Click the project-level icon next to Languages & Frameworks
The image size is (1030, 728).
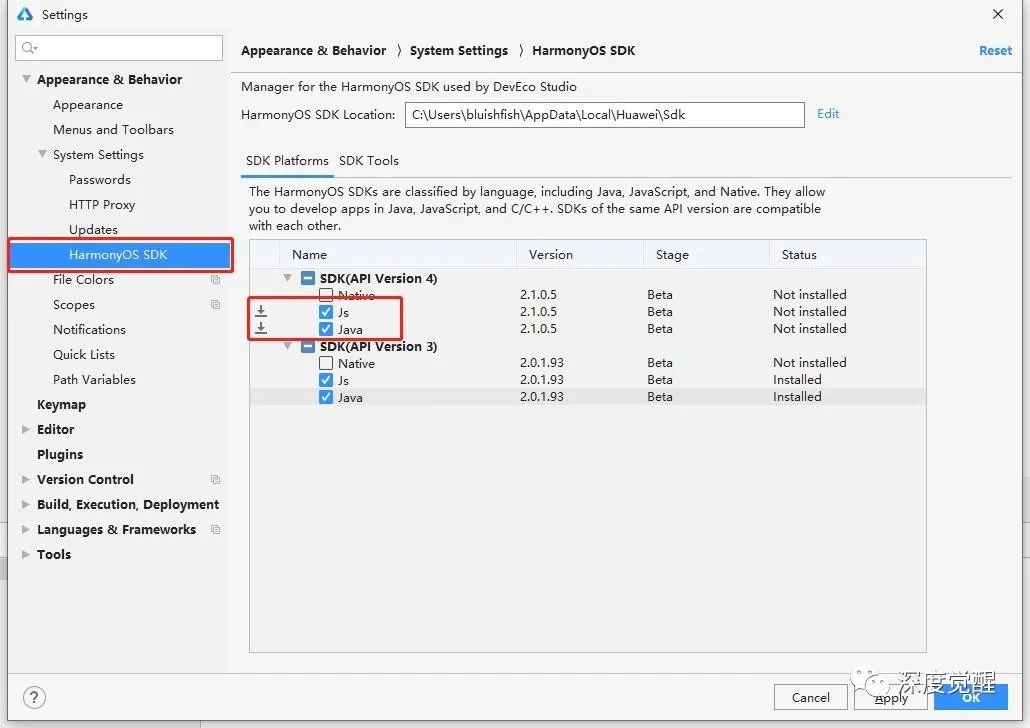coord(215,529)
